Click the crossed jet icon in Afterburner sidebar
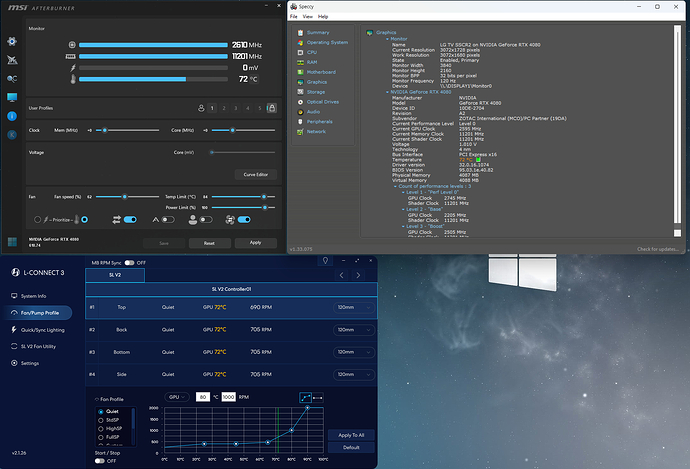 point(12,60)
